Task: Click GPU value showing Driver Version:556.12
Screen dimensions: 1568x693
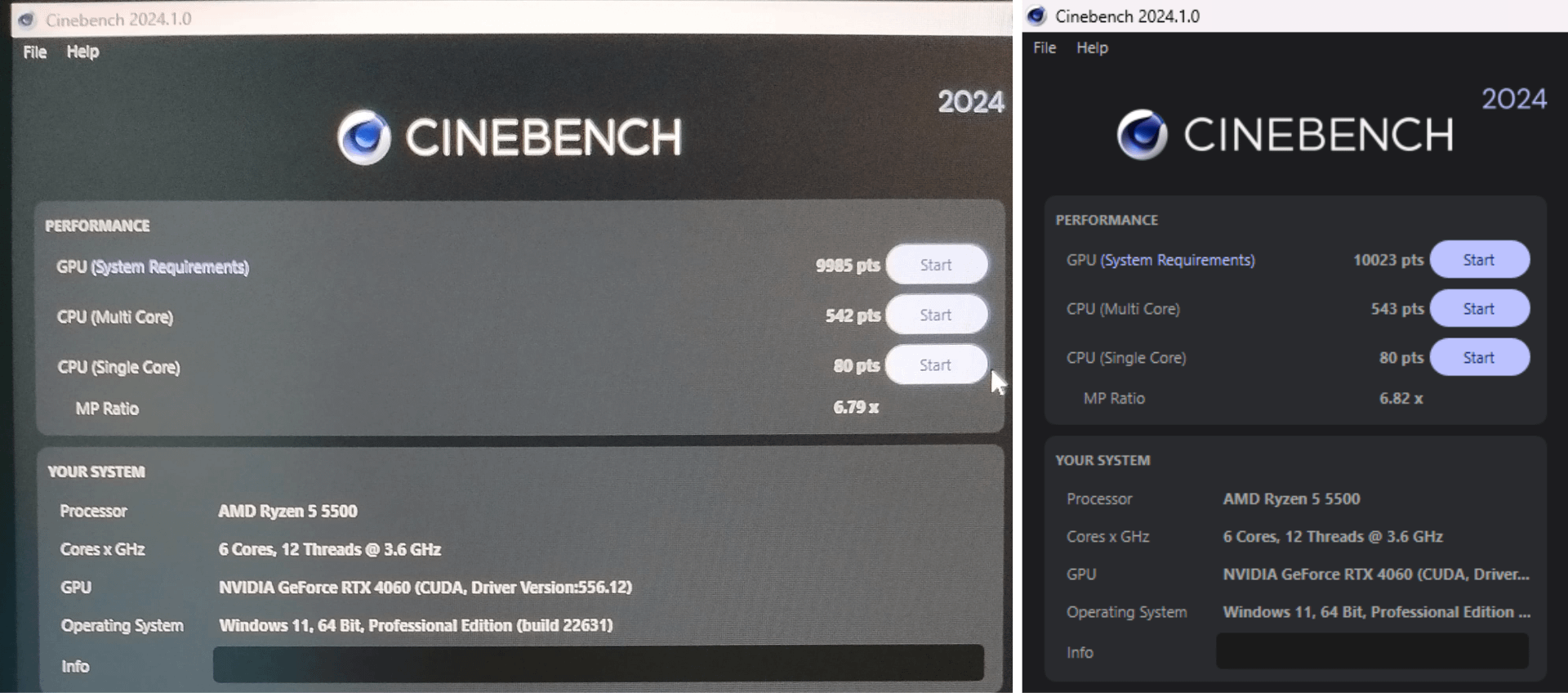Action: (425, 588)
